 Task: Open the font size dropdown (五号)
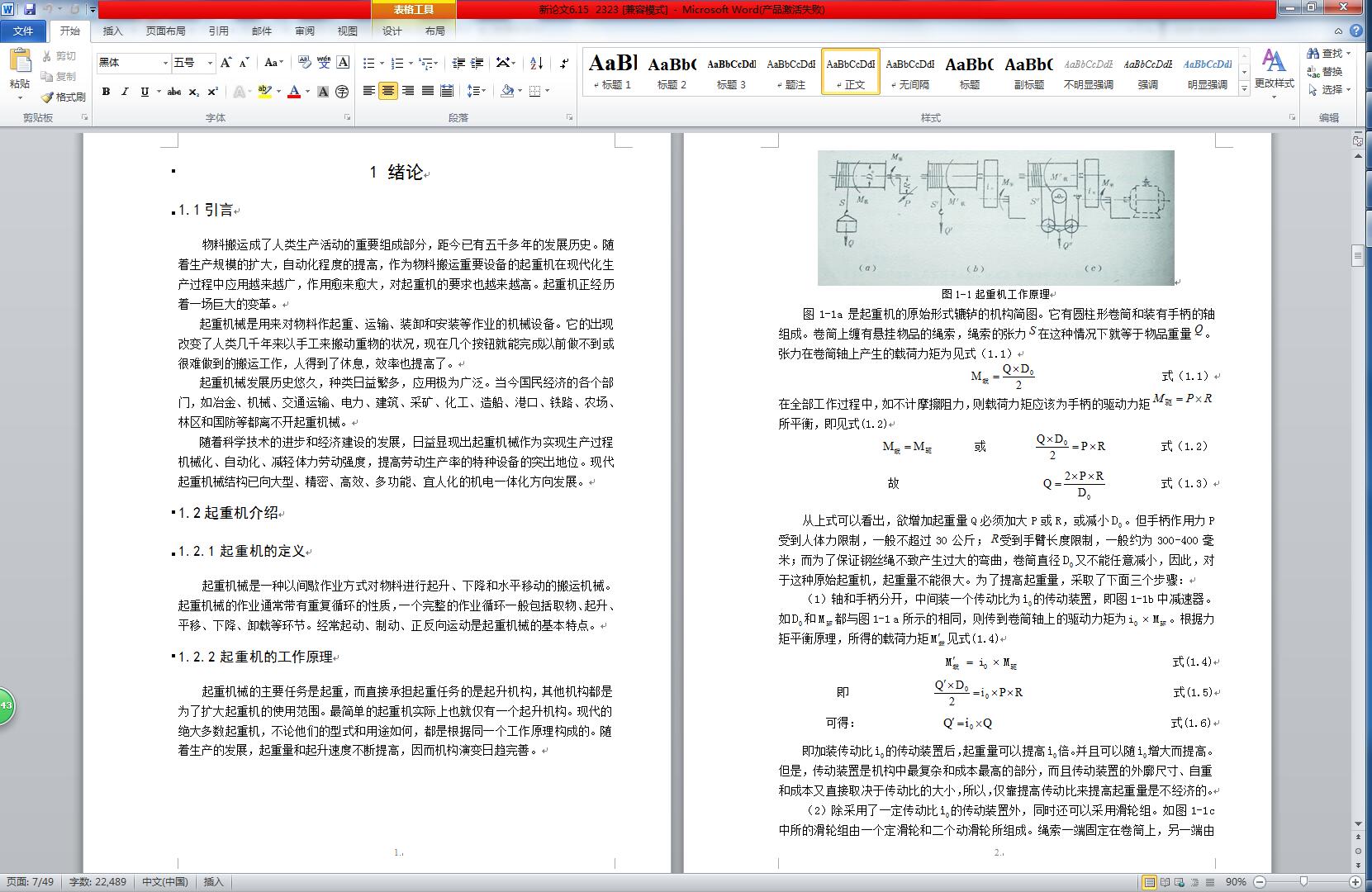pos(210,63)
